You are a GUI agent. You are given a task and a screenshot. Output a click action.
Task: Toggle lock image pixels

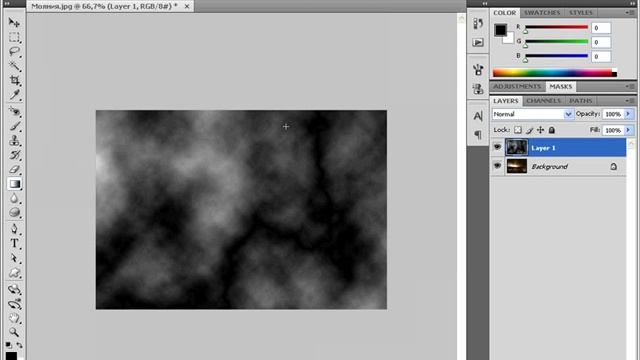click(529, 130)
